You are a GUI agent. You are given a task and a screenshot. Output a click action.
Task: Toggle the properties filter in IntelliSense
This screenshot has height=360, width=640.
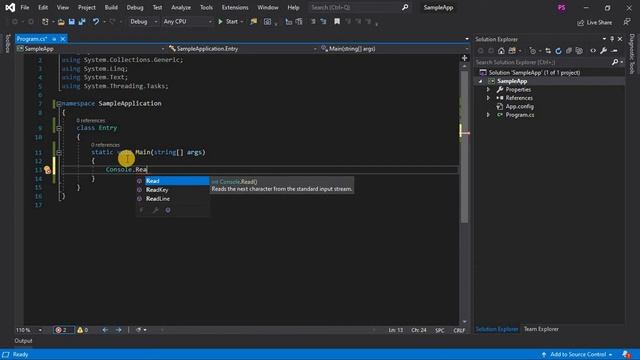coord(155,210)
